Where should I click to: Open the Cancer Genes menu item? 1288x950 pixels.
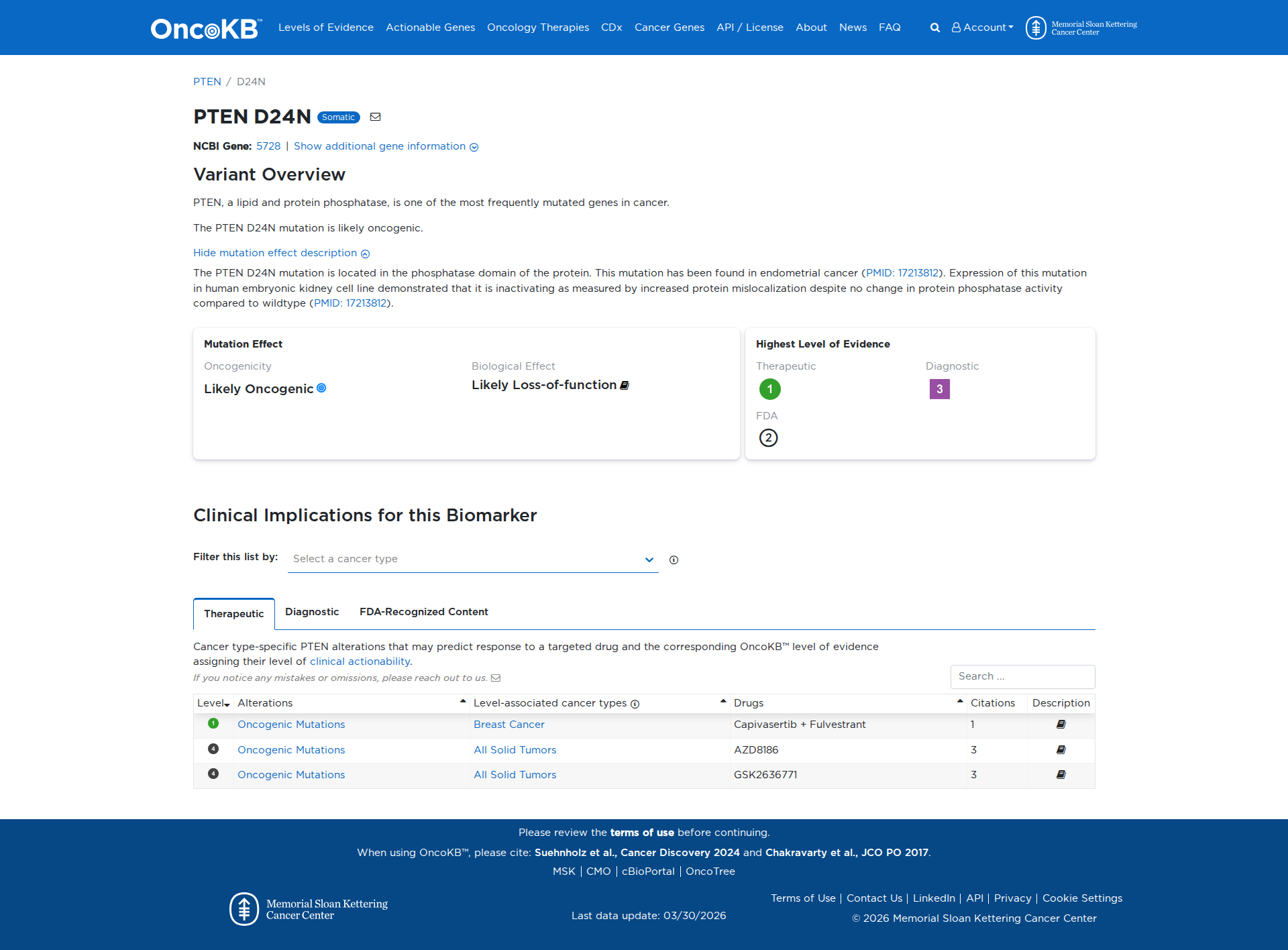pos(669,28)
